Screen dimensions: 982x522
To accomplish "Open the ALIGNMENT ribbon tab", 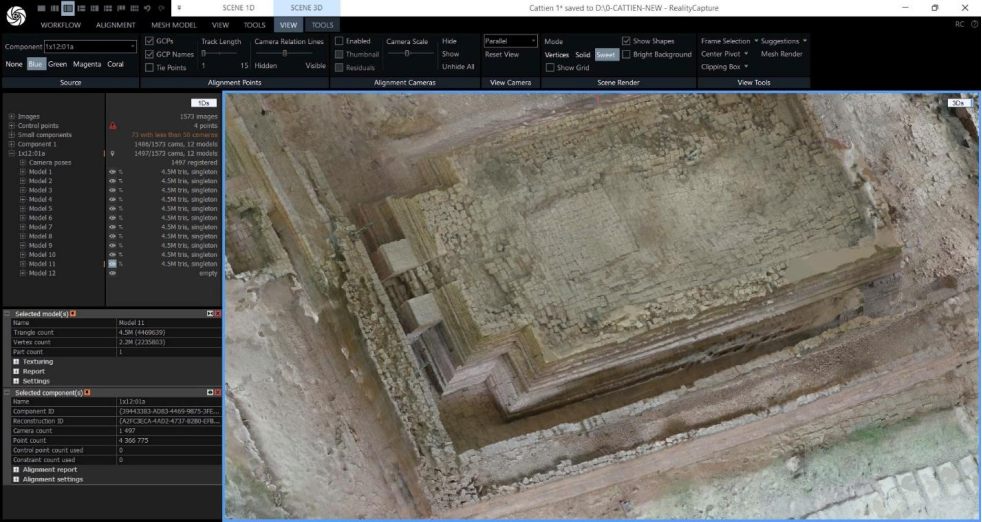I will click(115, 25).
